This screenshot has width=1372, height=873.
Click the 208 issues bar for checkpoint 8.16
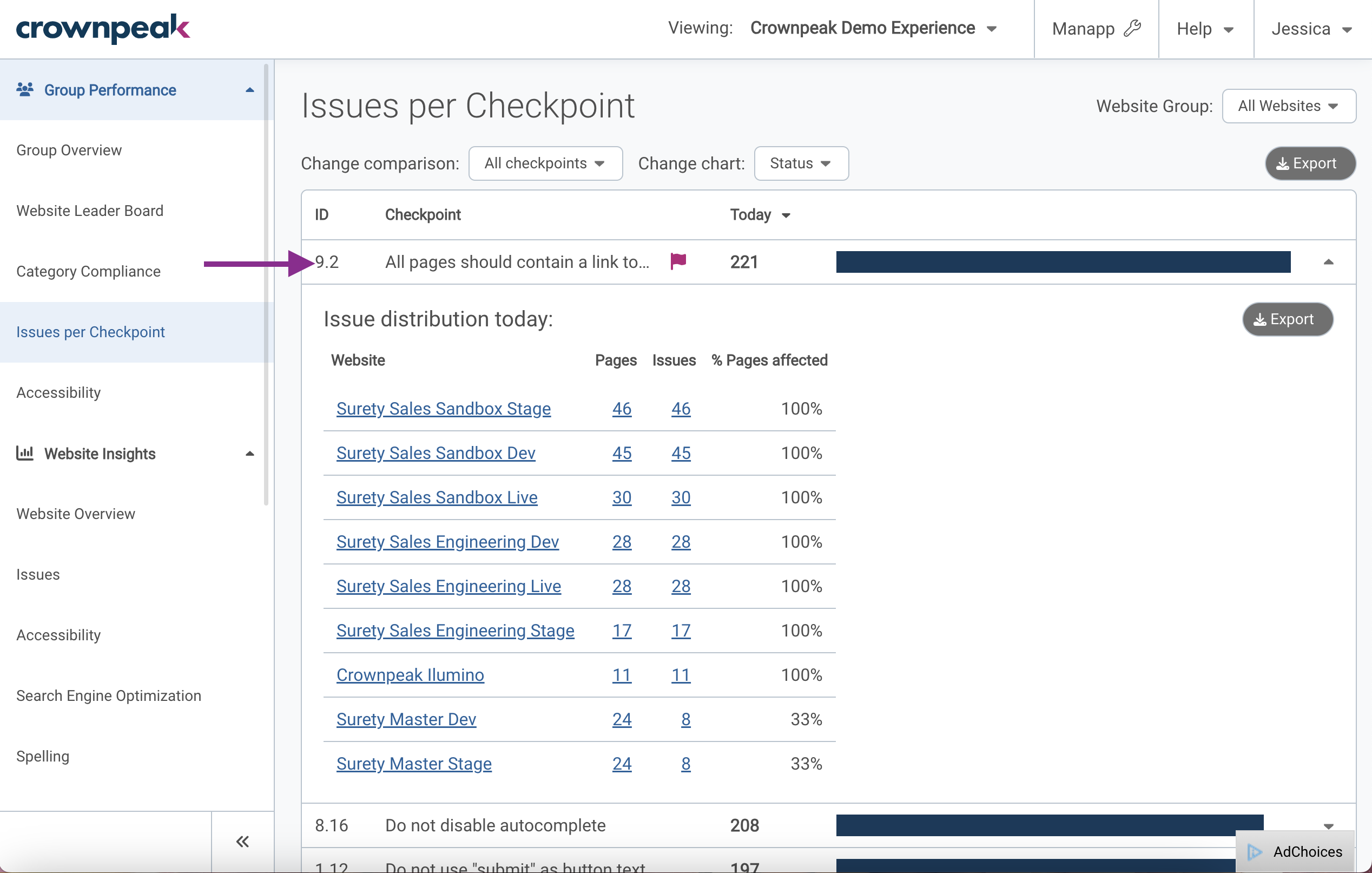pyautogui.click(x=1050, y=826)
